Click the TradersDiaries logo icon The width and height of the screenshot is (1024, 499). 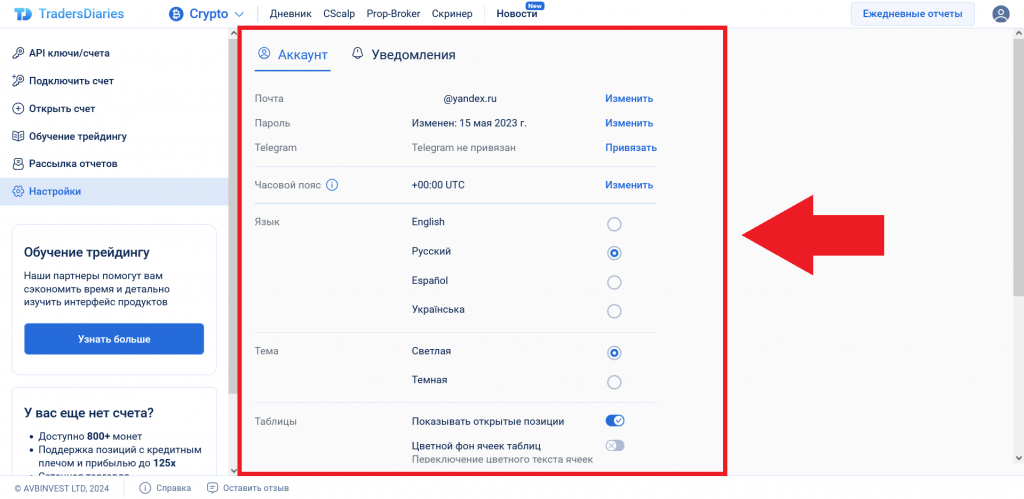24,14
